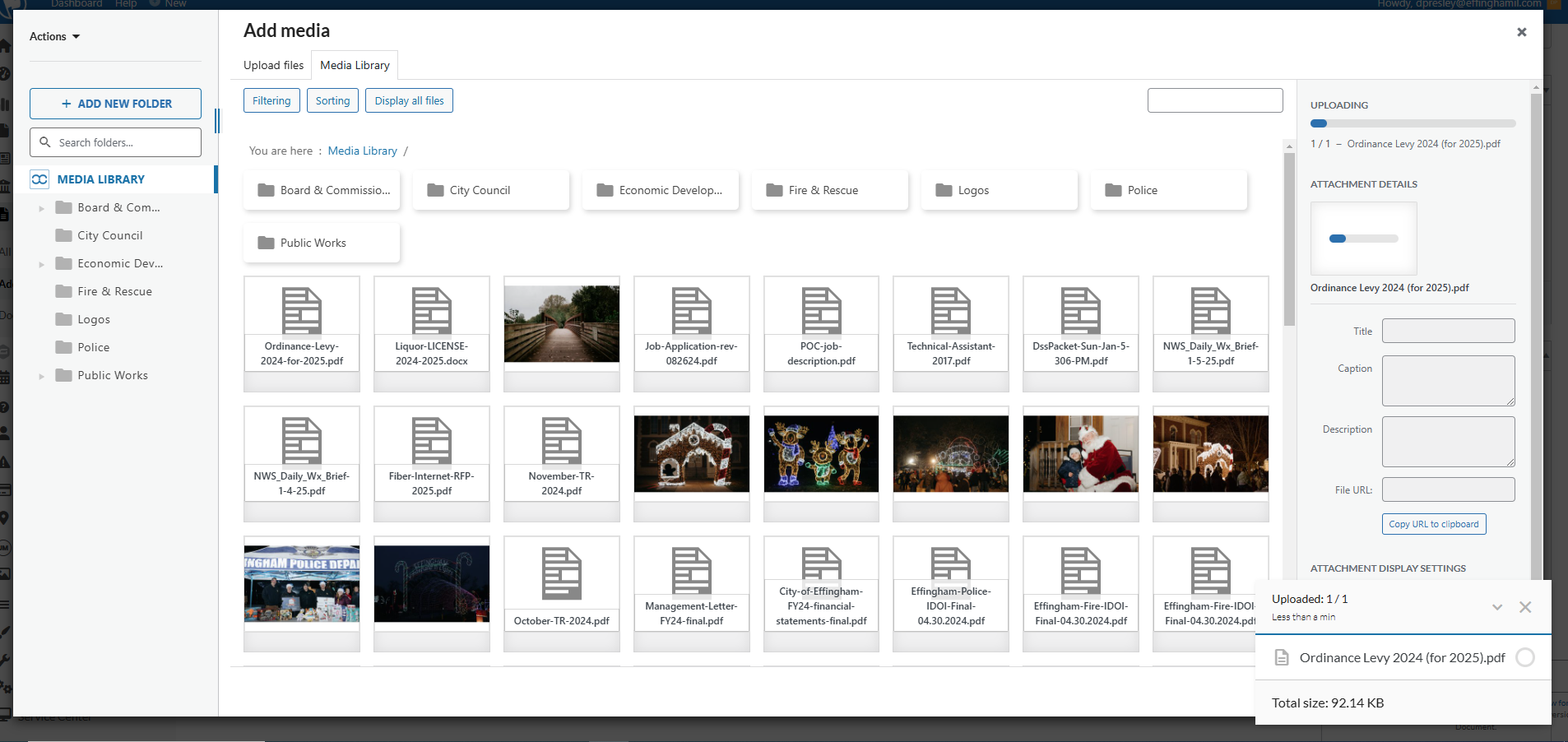Open the Actions dropdown menu

coord(54,36)
